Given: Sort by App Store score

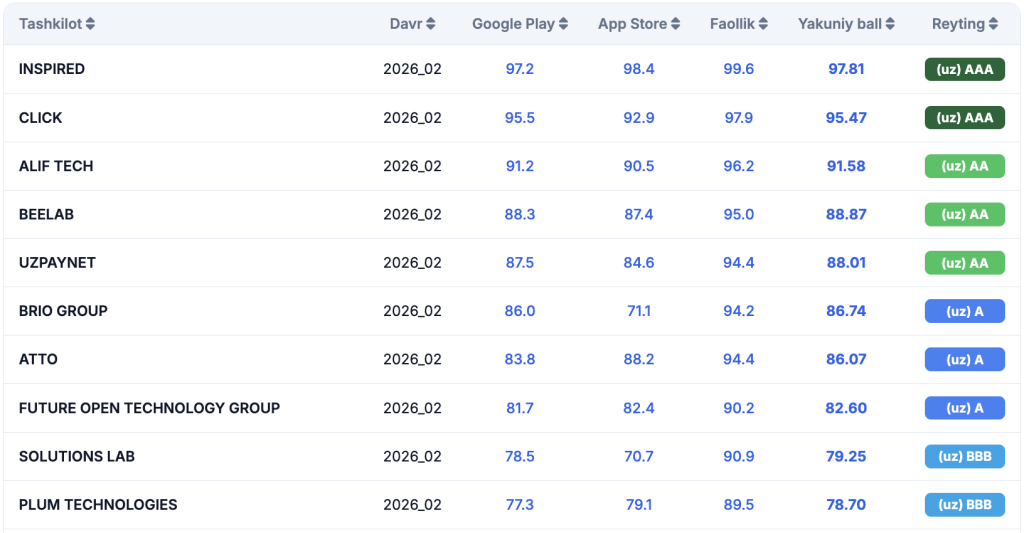Looking at the screenshot, I should coord(675,24).
